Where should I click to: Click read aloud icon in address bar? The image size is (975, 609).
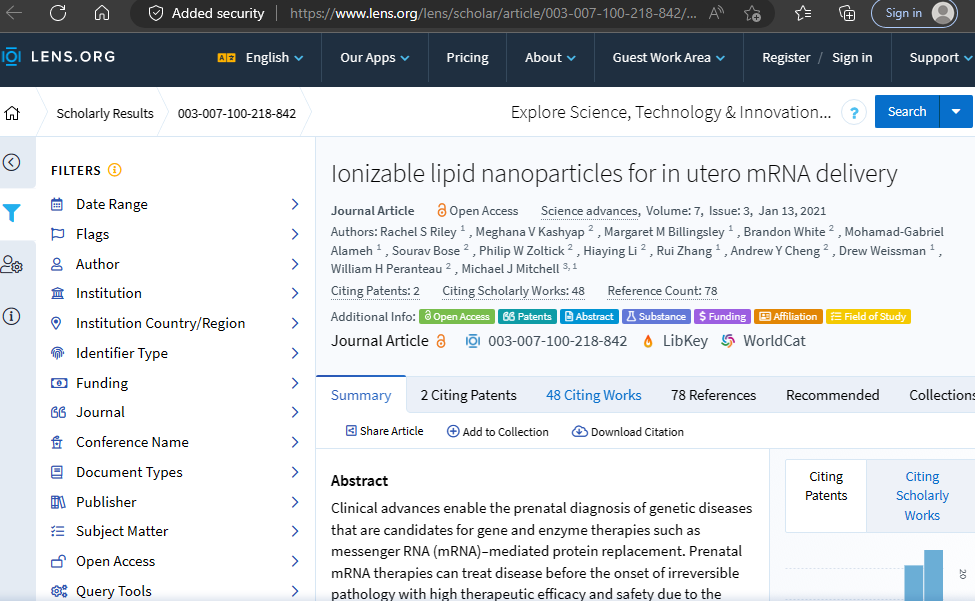click(716, 13)
